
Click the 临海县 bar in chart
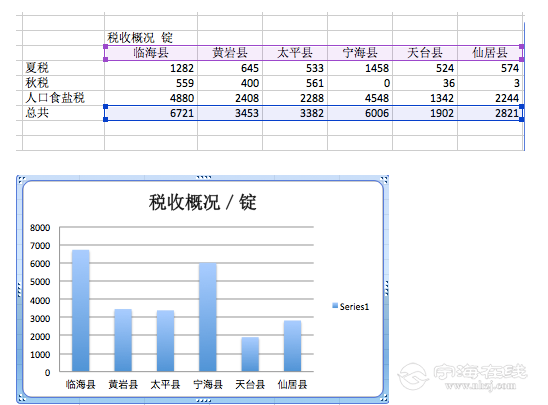pos(81,310)
